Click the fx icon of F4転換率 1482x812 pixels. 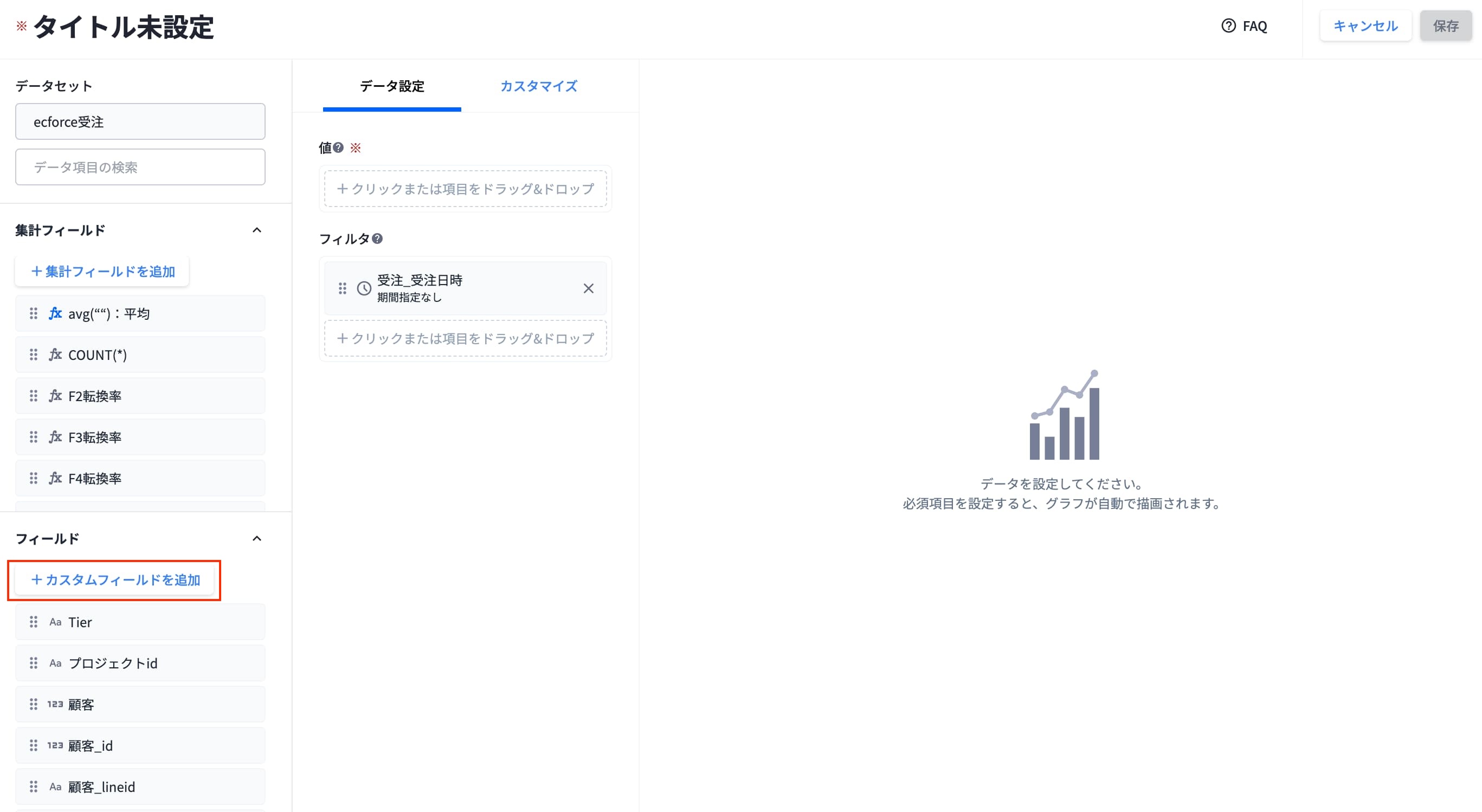[55, 478]
